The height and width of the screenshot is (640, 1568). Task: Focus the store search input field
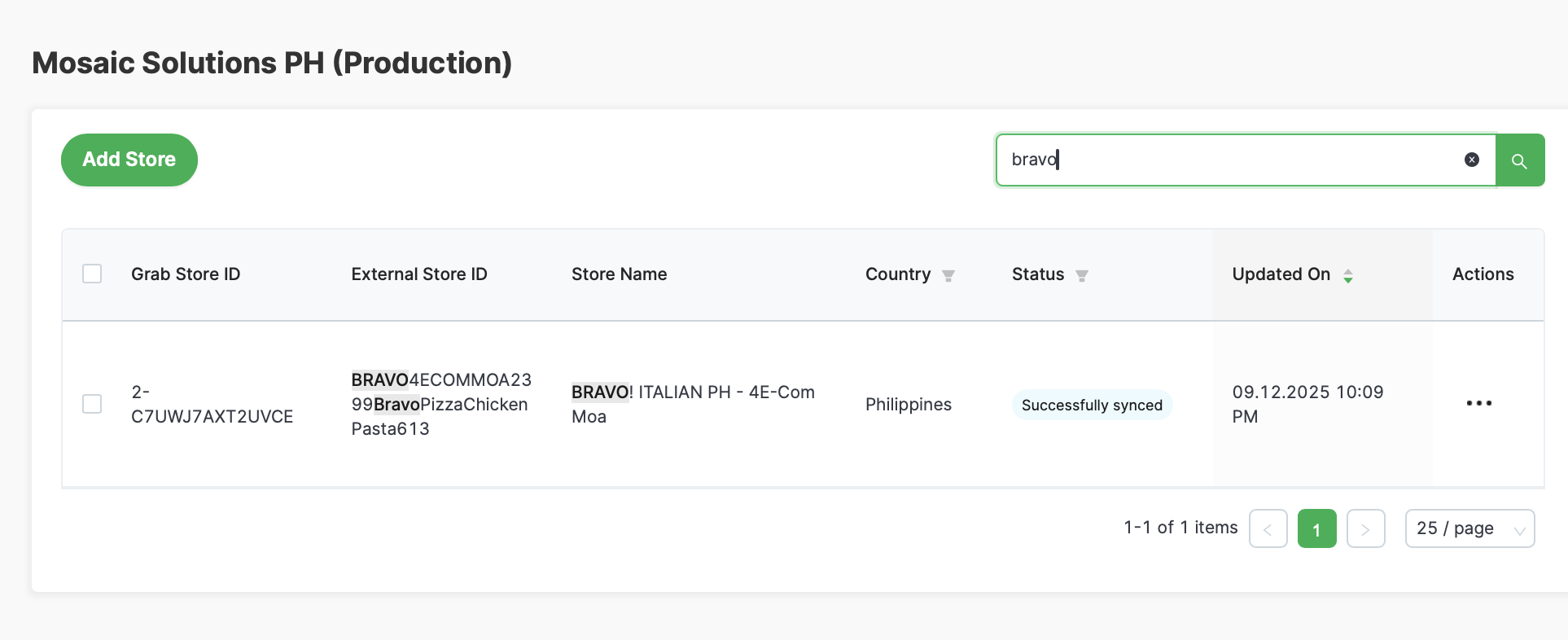coord(1229,160)
